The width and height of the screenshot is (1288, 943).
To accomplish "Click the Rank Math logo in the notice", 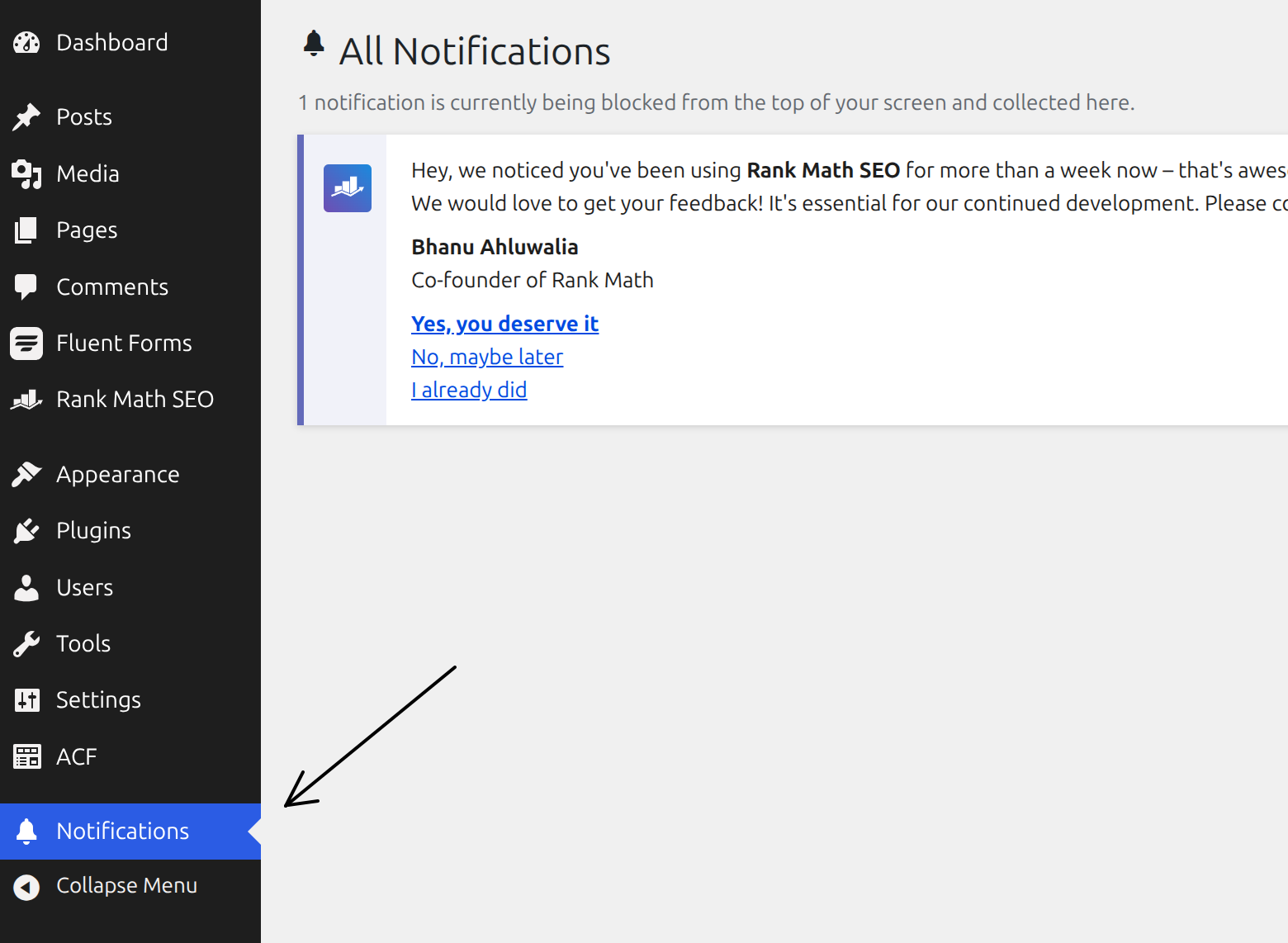I will 348,188.
